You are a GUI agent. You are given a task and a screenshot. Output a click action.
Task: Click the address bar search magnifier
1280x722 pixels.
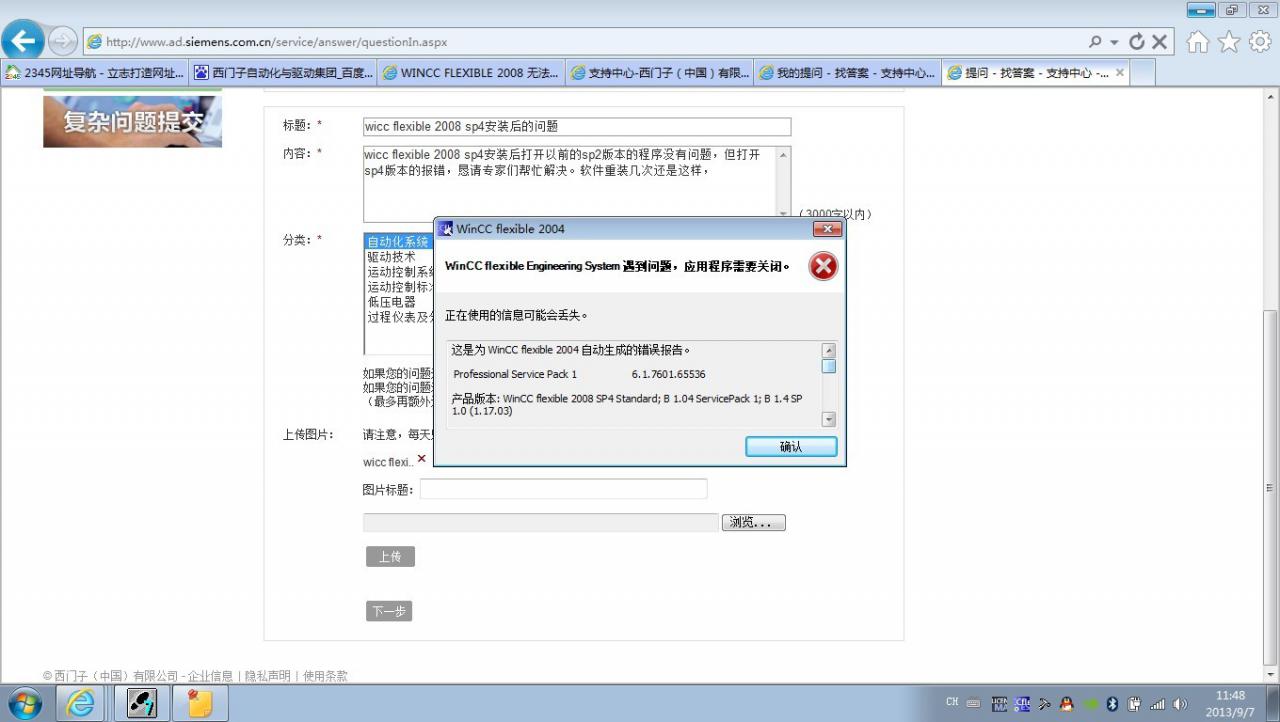point(1095,42)
